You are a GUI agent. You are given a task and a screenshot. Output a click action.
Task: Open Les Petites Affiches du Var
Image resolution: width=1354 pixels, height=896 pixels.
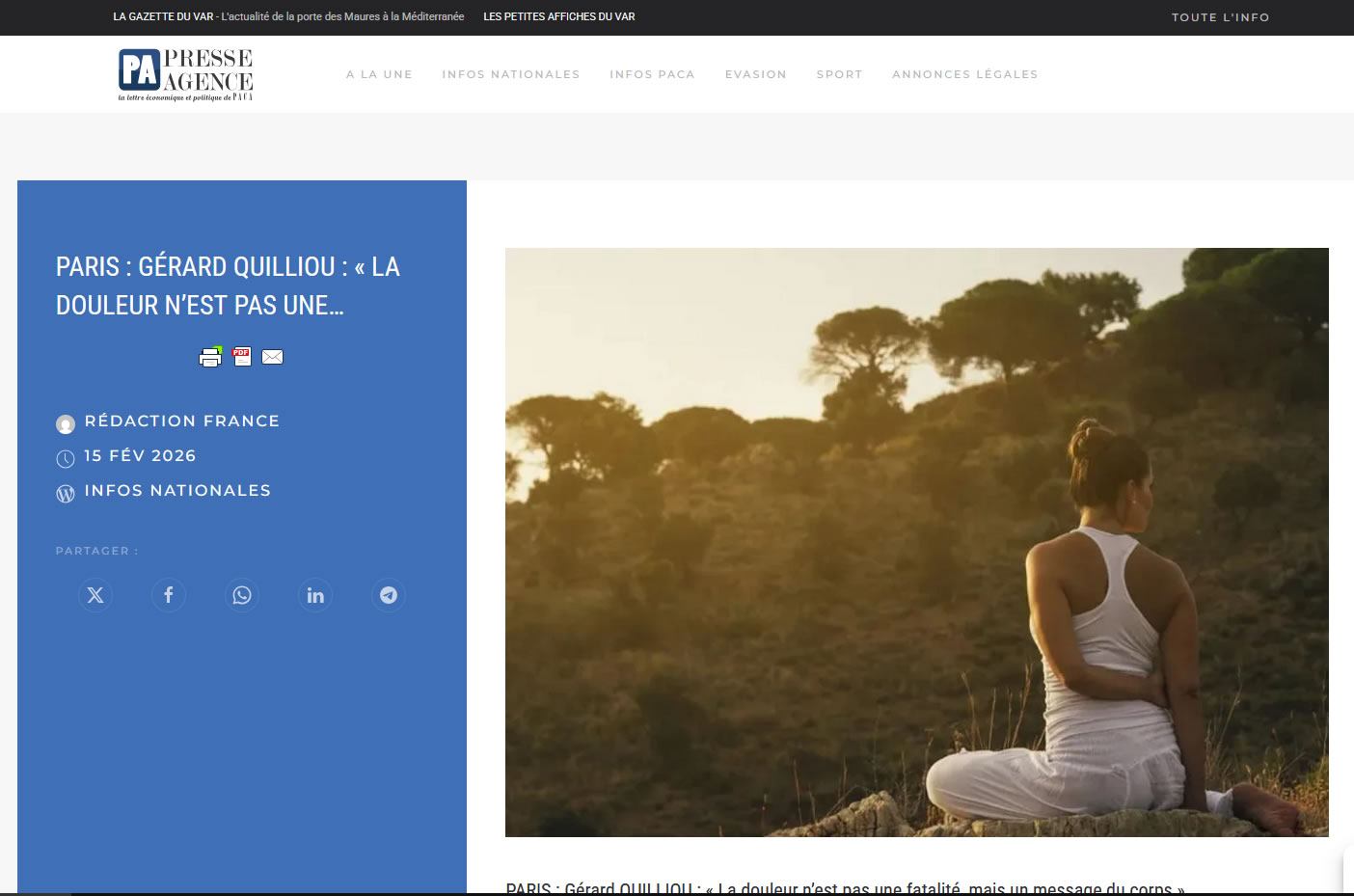point(558,16)
